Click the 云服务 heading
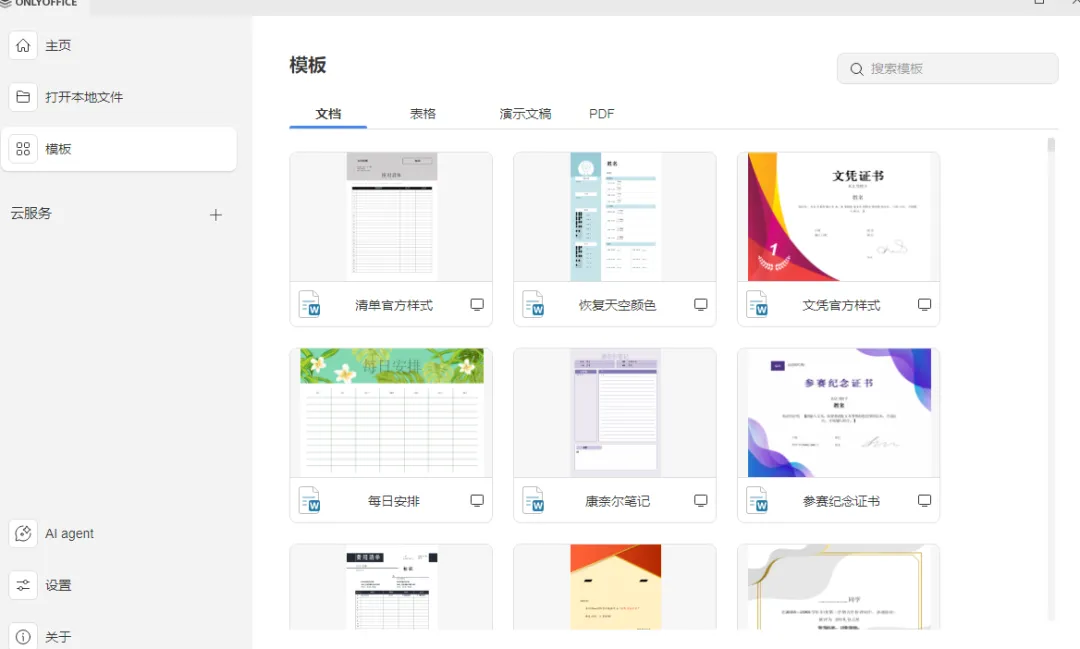This screenshot has width=1080, height=649. pos(31,214)
